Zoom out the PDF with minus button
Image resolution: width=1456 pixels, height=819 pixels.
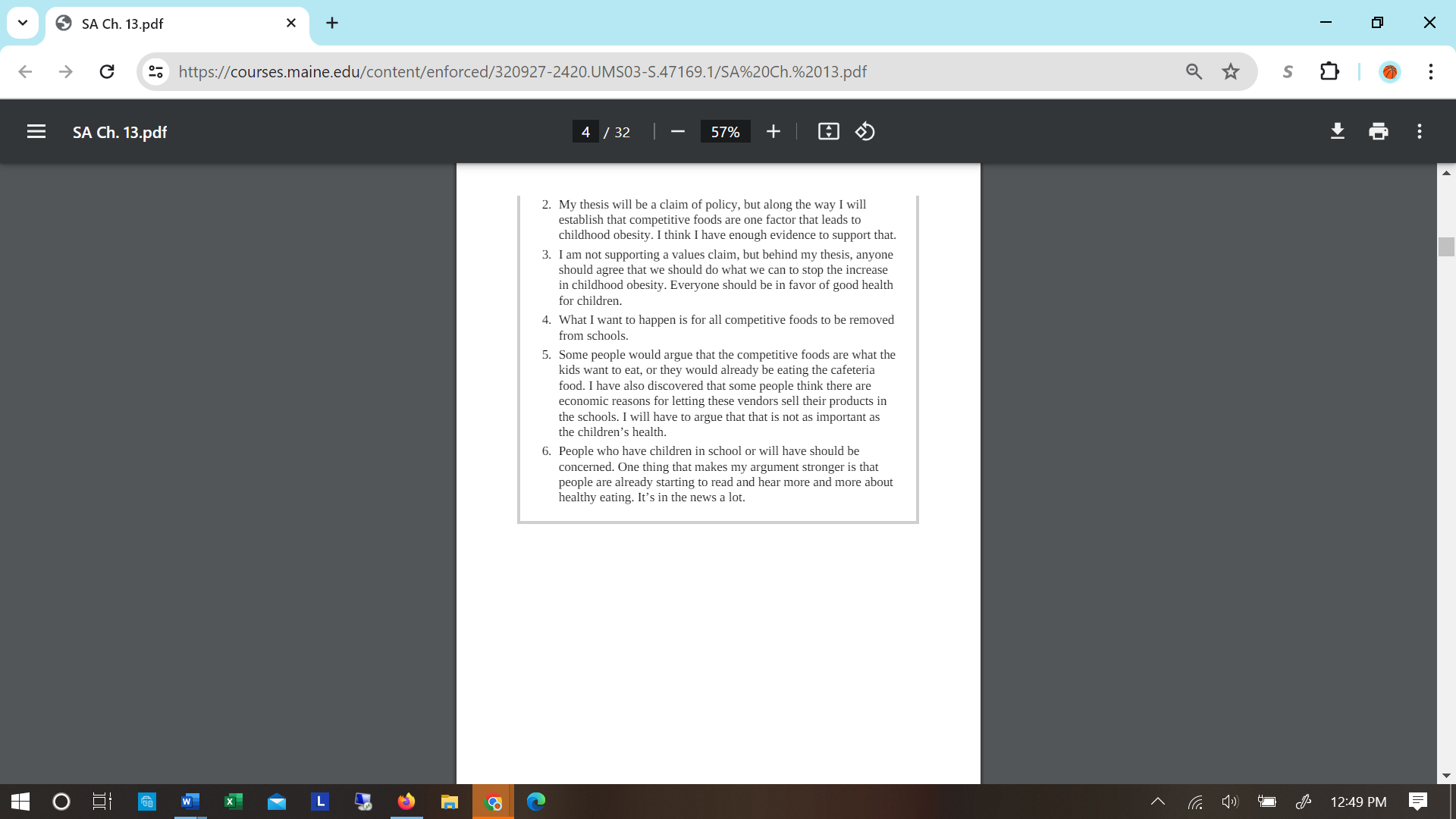(677, 132)
